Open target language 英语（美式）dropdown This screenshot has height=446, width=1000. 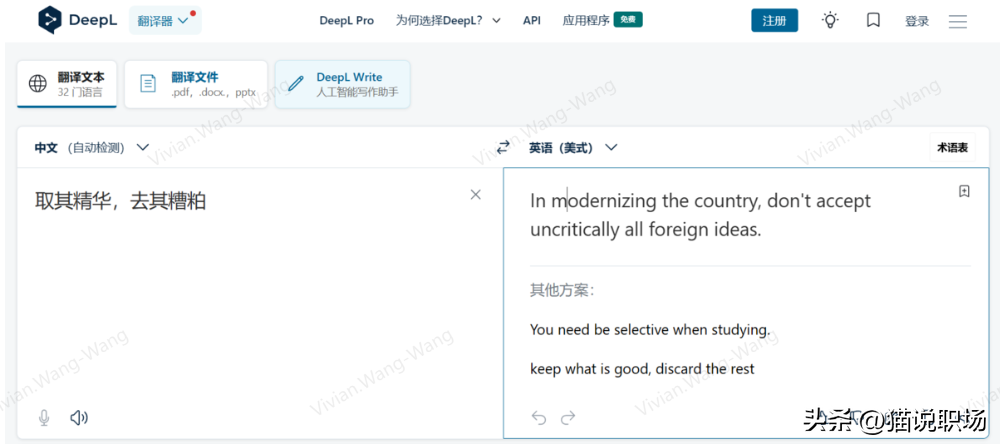pyautogui.click(x=573, y=148)
